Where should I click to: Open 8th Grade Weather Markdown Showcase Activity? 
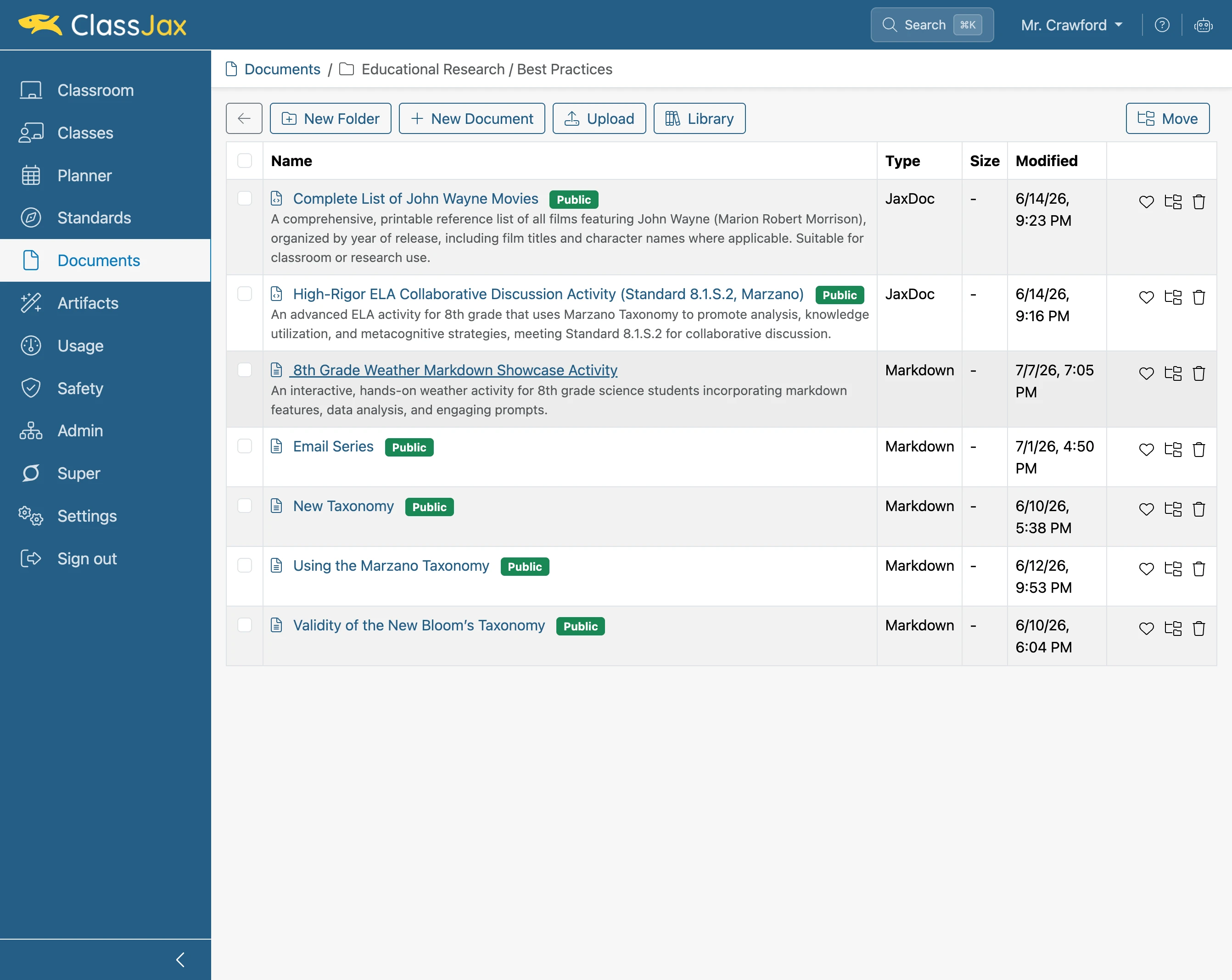point(455,371)
